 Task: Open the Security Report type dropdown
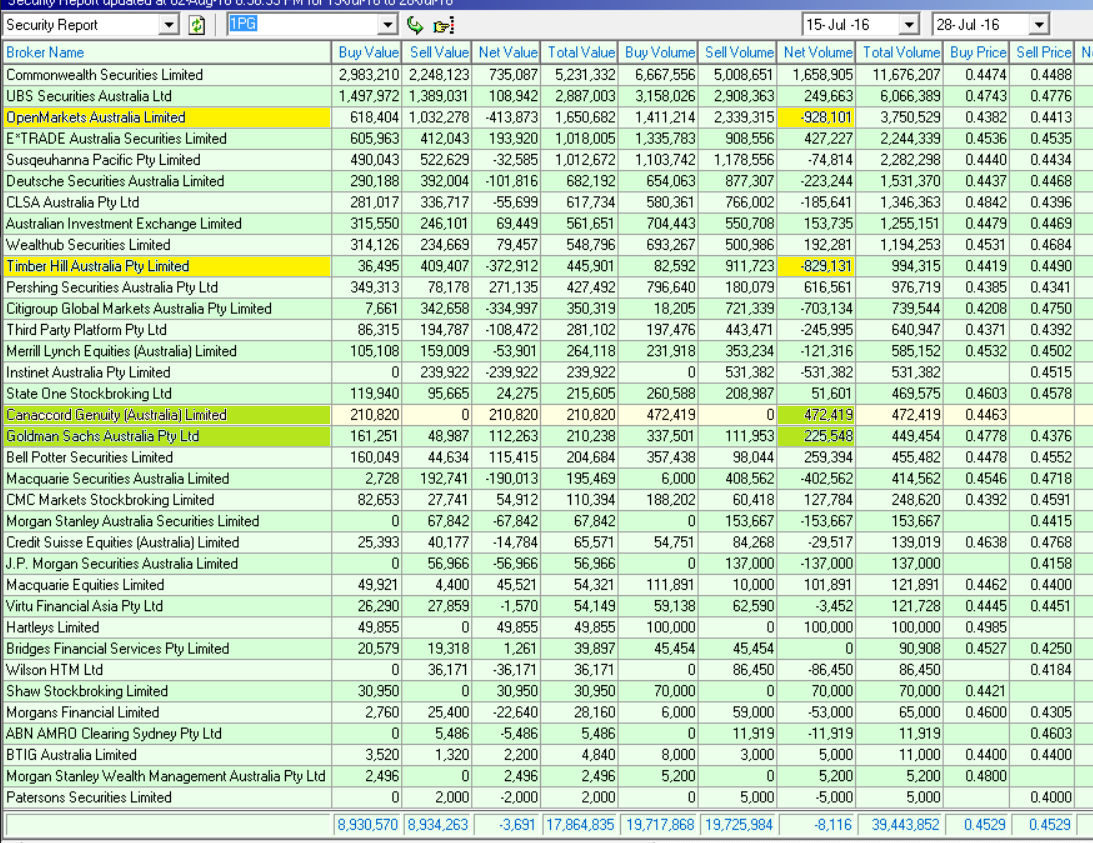pos(169,25)
